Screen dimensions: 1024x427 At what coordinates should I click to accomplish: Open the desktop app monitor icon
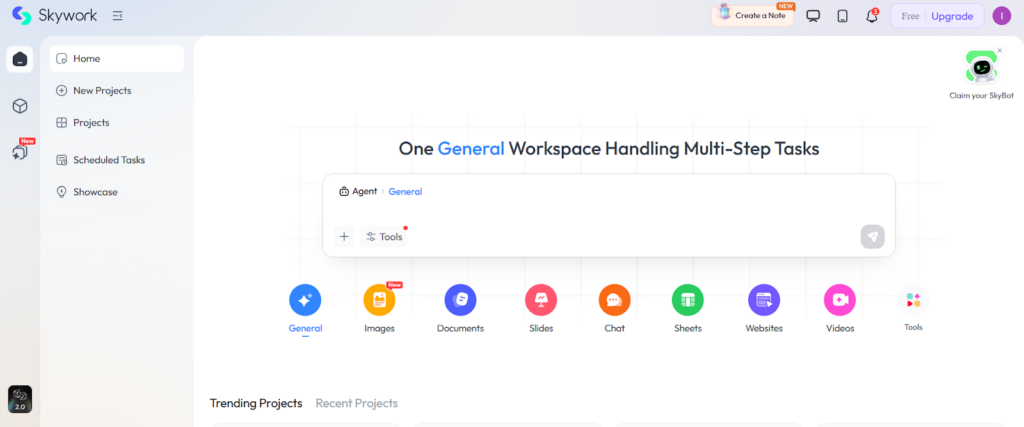click(813, 16)
